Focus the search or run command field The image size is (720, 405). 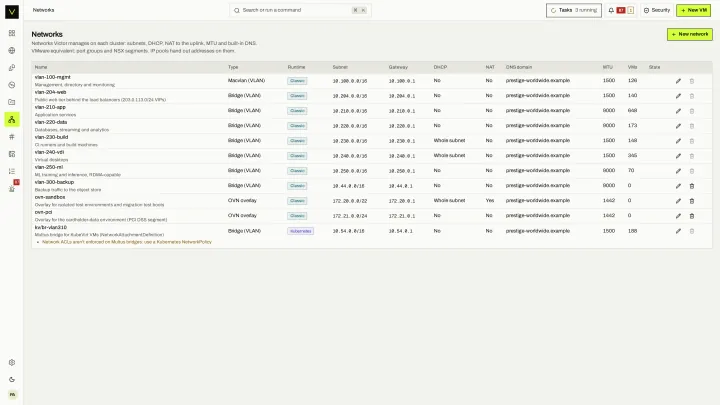[x=300, y=10]
